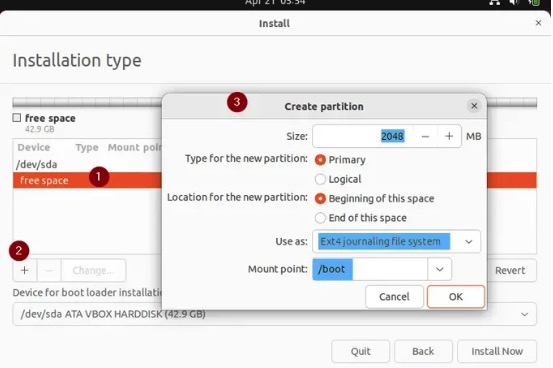Click the Mount point /boot text field

[x=370, y=270]
